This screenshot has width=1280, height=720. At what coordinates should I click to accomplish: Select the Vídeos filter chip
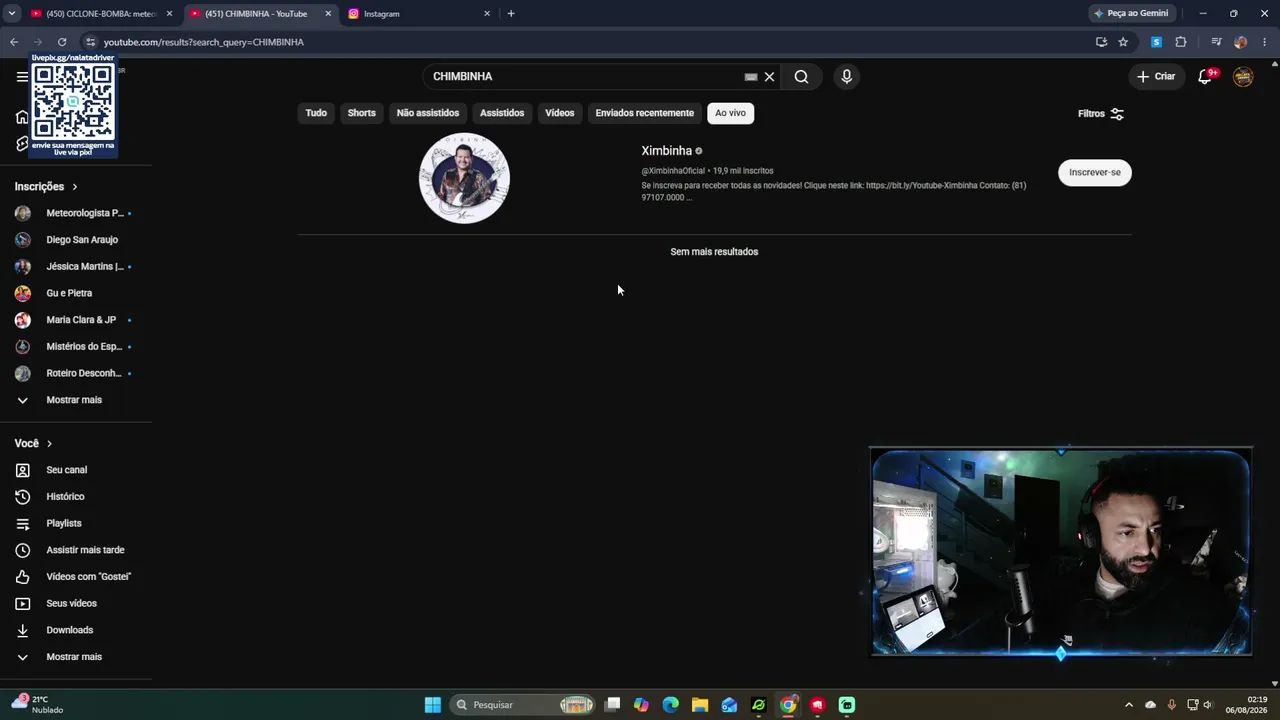(560, 113)
